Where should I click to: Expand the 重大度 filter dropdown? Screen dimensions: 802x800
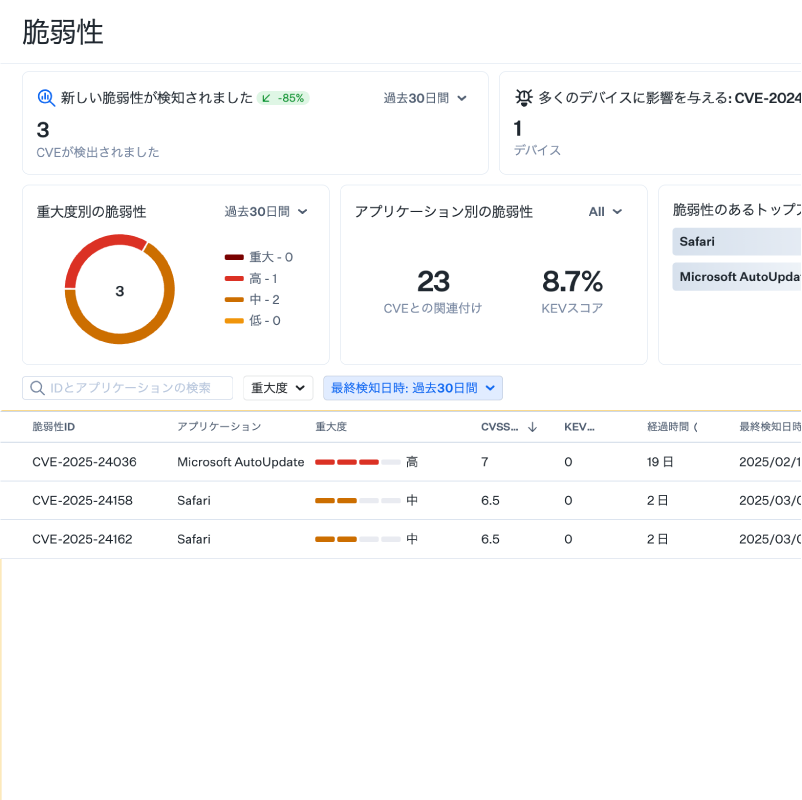(x=278, y=388)
